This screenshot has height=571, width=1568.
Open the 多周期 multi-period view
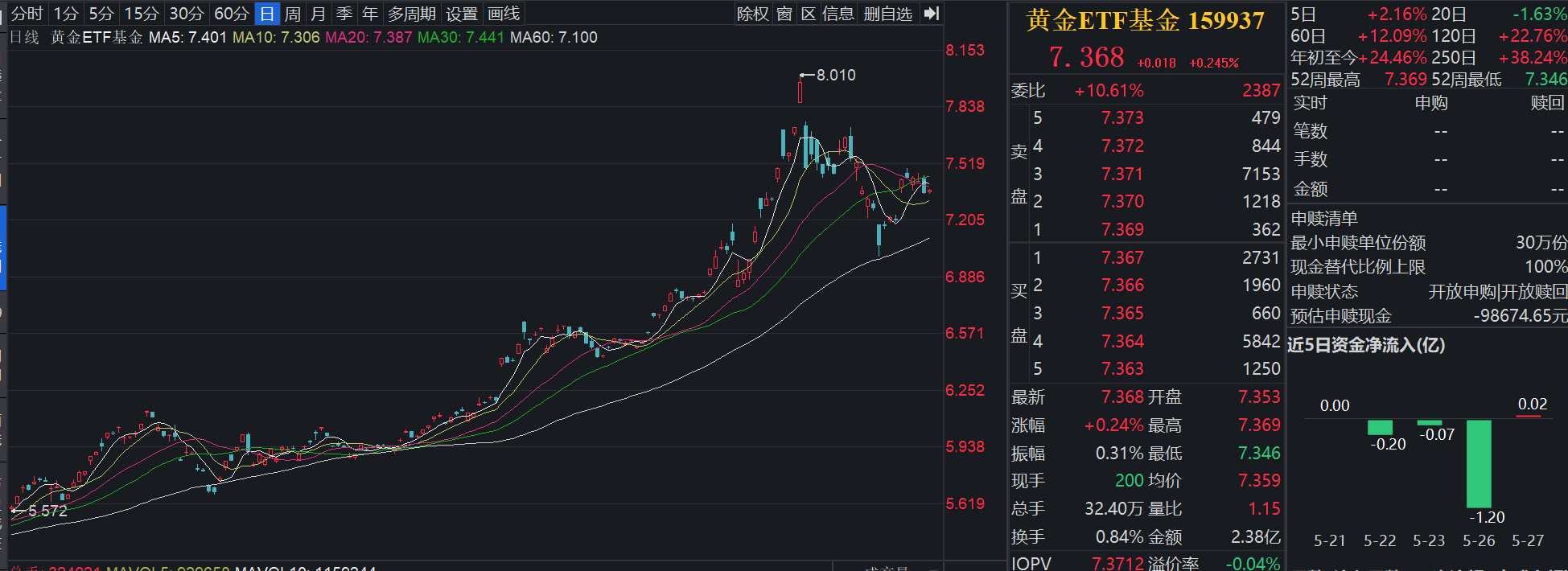click(x=412, y=14)
